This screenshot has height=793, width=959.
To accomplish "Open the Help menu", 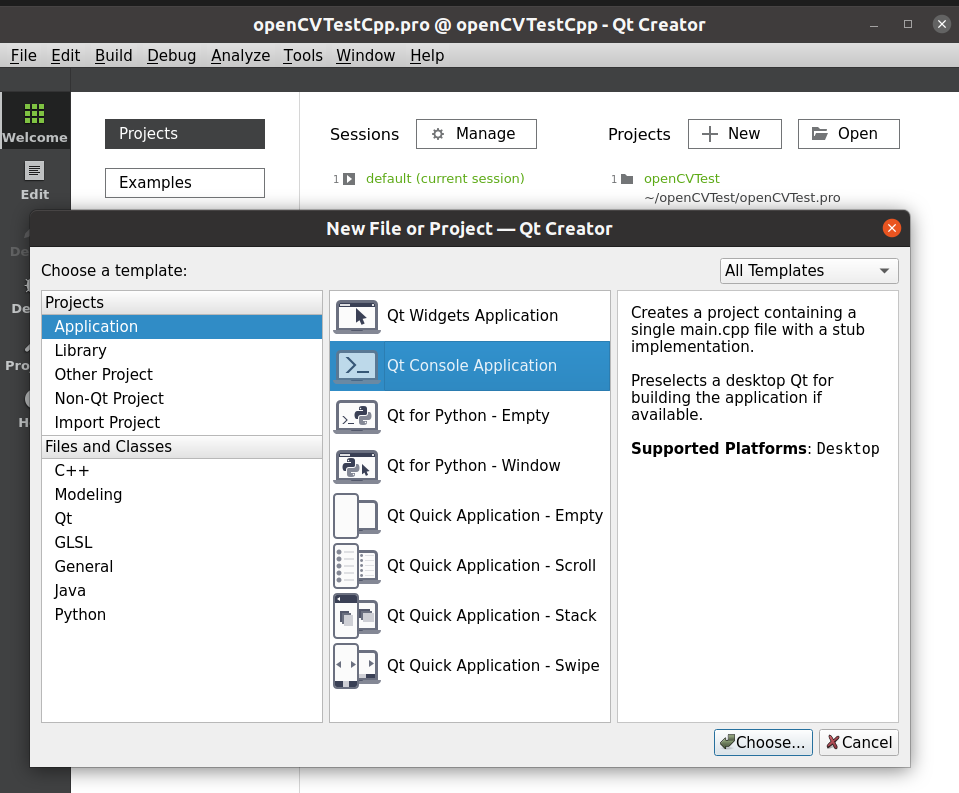I will click(x=427, y=56).
